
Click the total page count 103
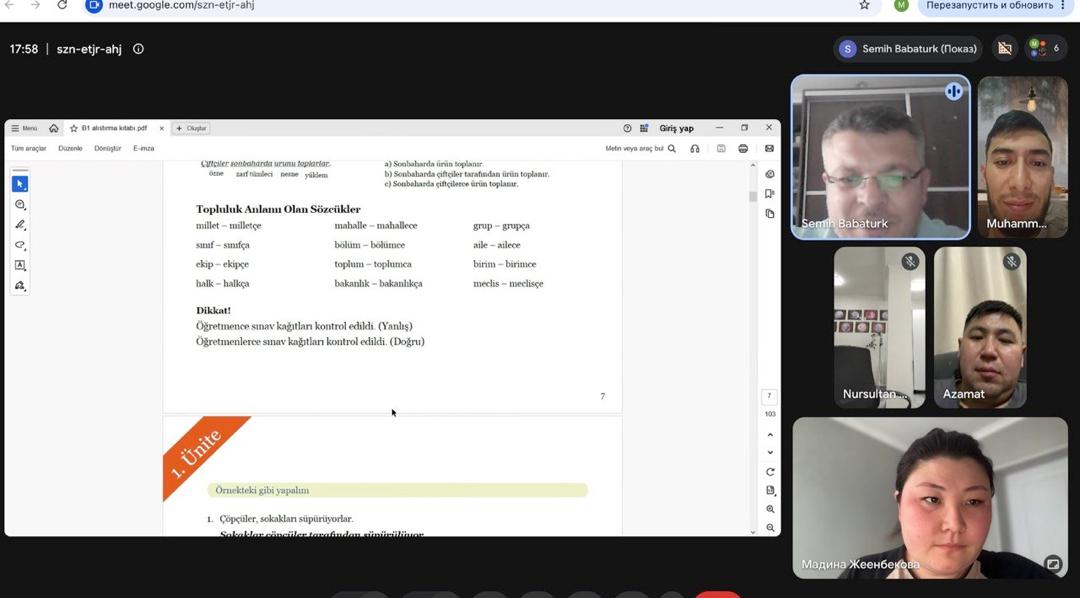[770, 414]
